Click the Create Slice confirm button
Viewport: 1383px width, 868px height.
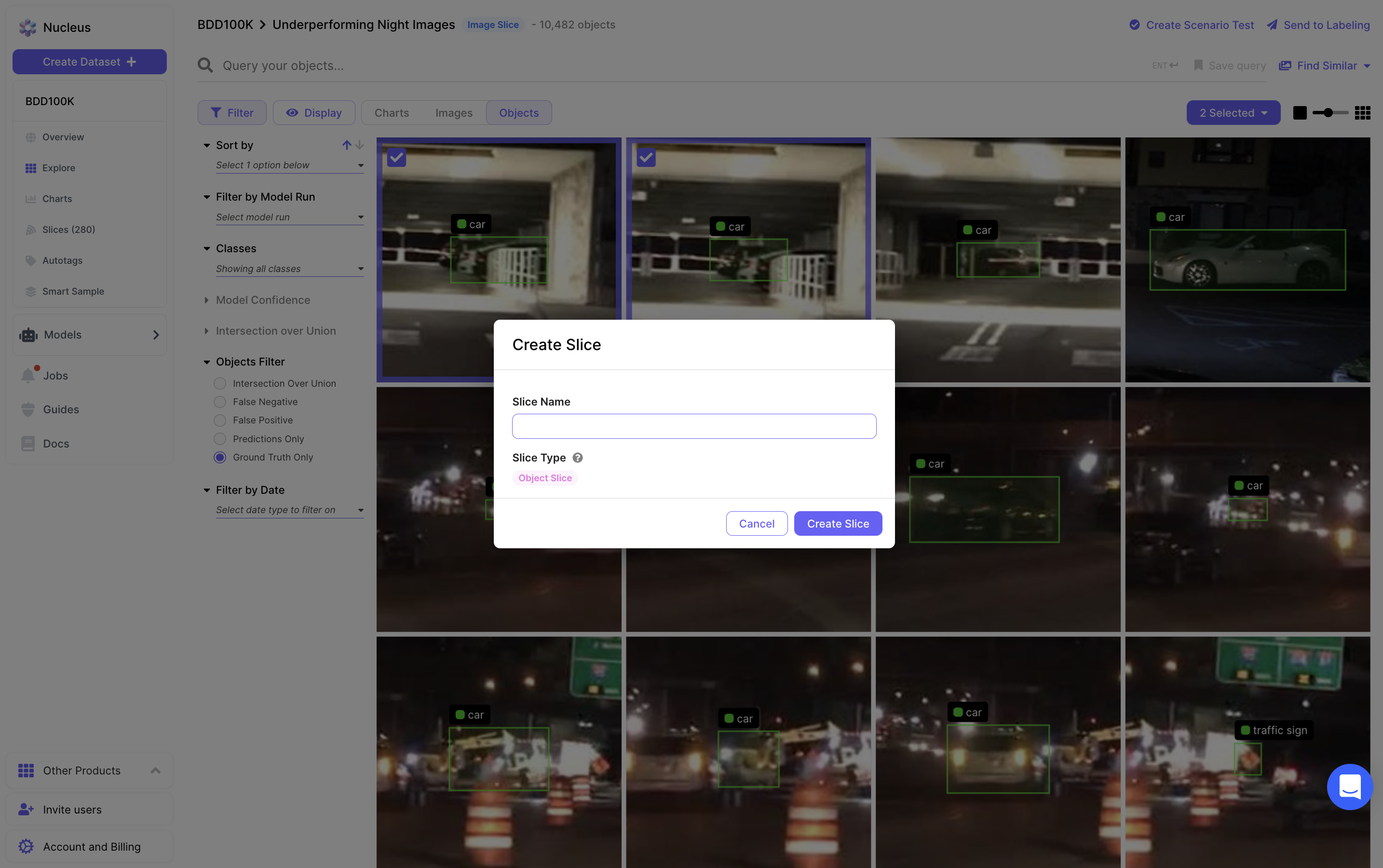coord(837,524)
